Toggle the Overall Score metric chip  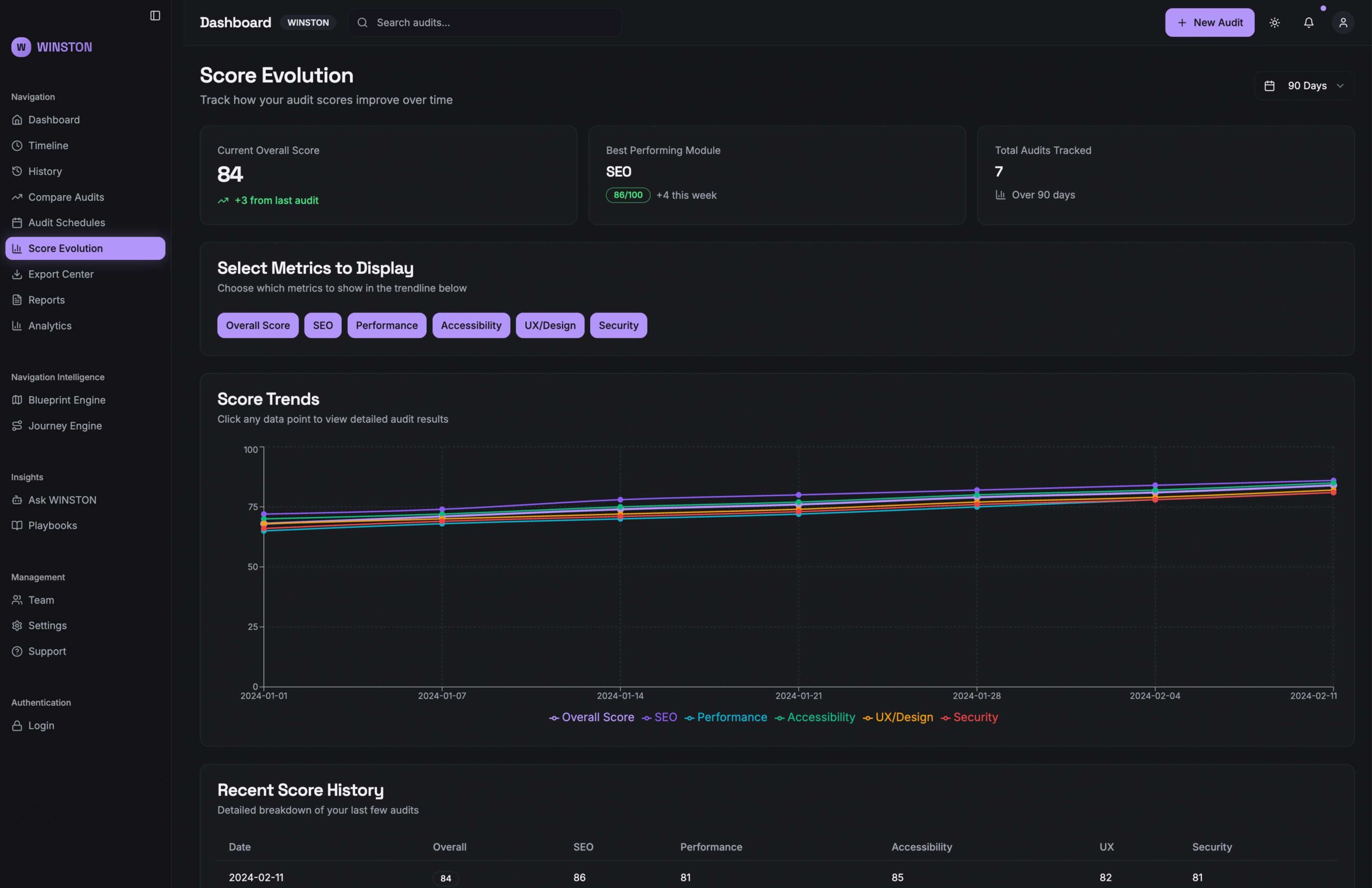258,325
